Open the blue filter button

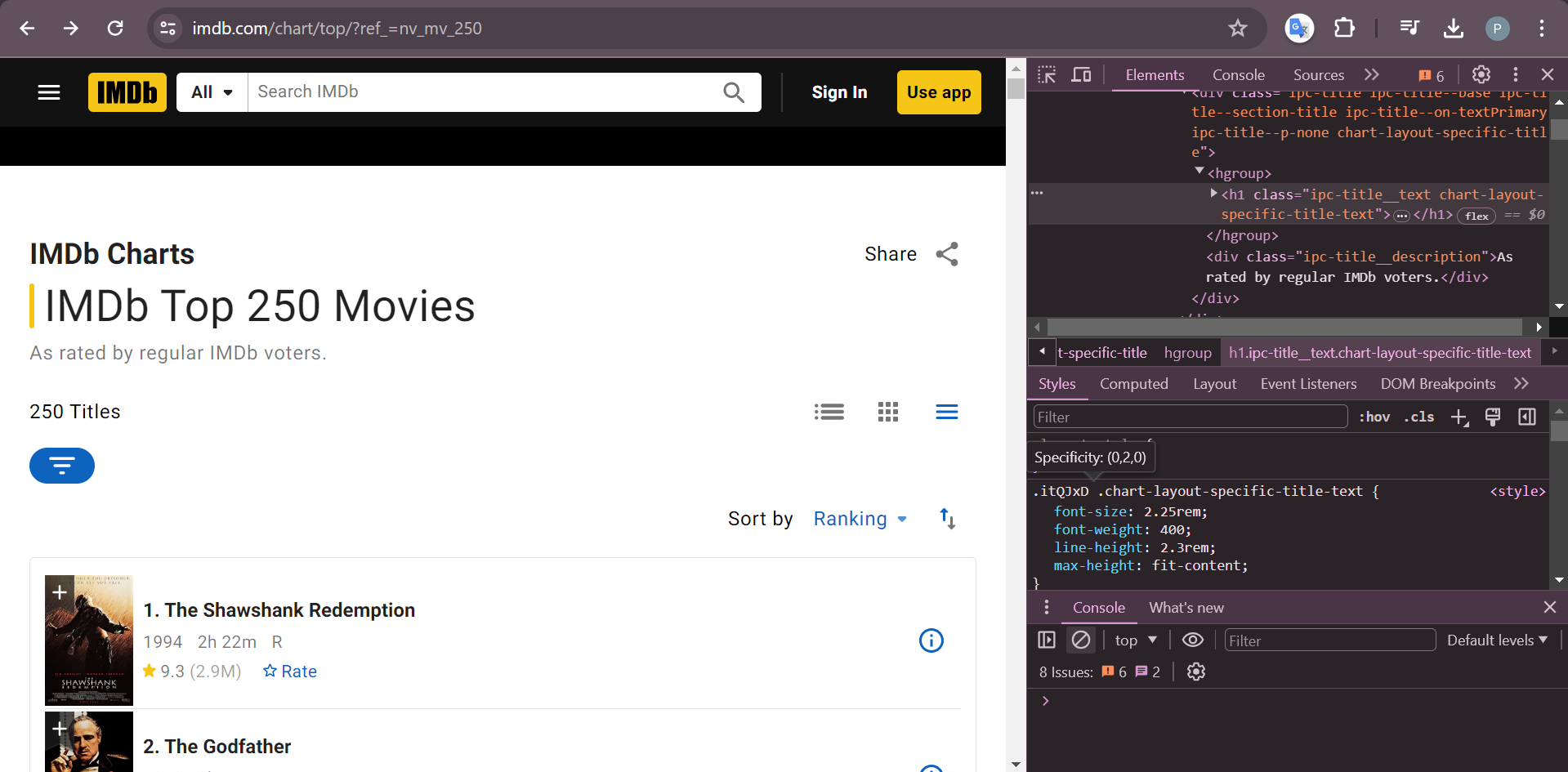point(62,466)
